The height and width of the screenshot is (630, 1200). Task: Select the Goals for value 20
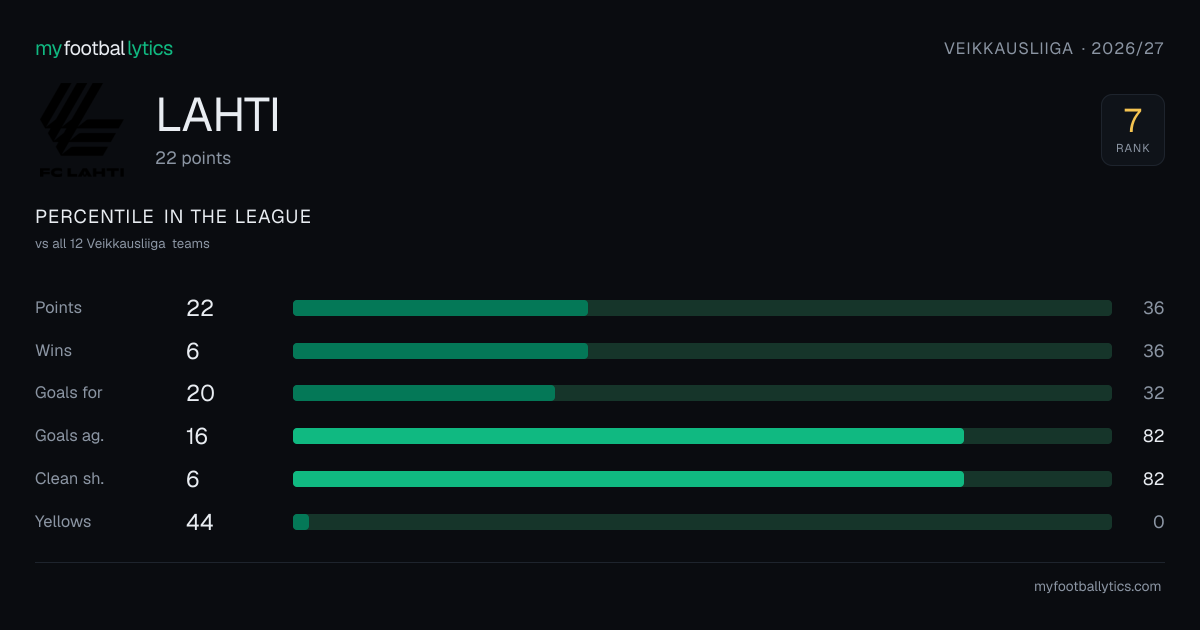[x=200, y=393]
